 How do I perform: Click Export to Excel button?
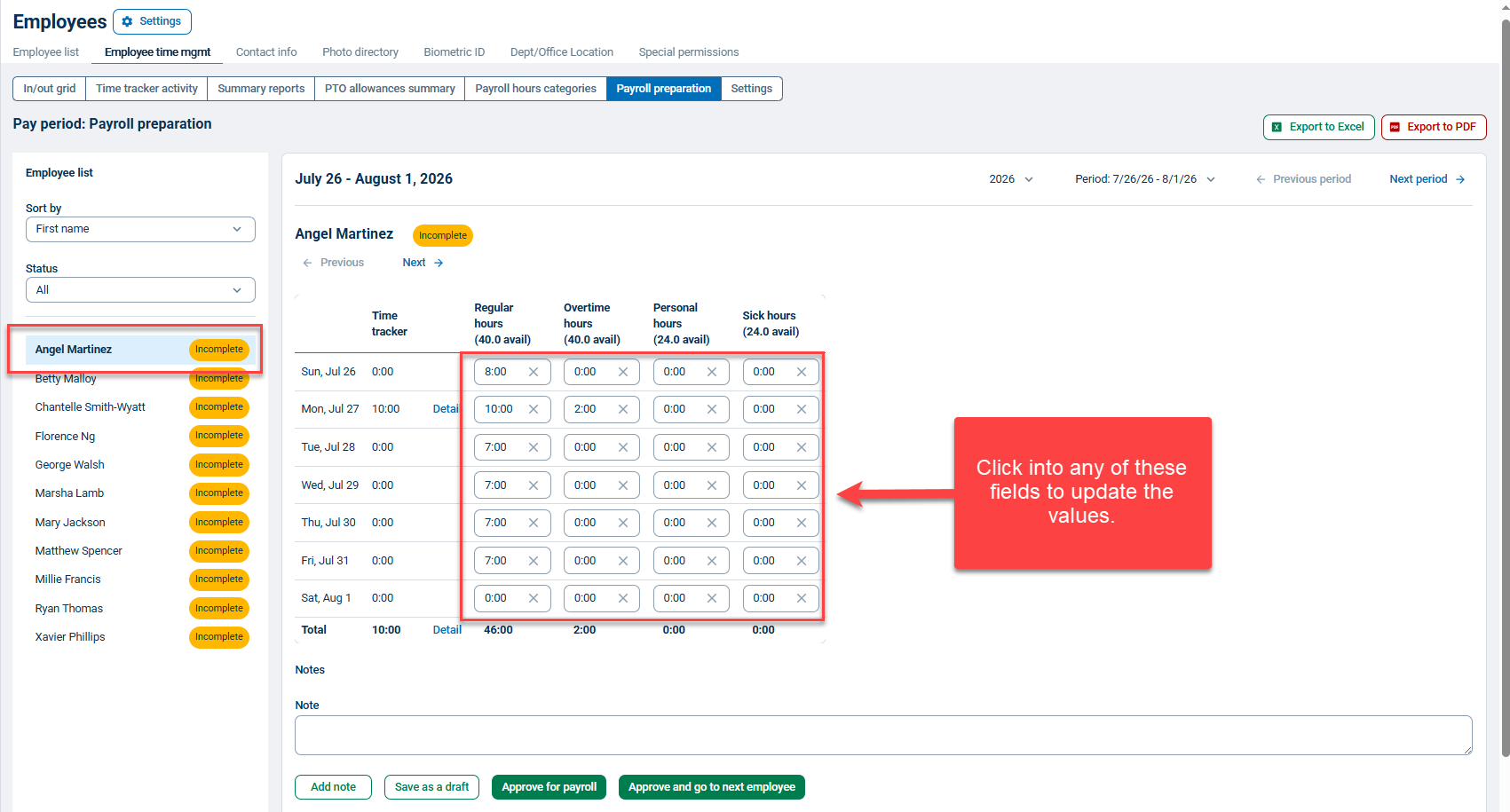click(x=1319, y=127)
